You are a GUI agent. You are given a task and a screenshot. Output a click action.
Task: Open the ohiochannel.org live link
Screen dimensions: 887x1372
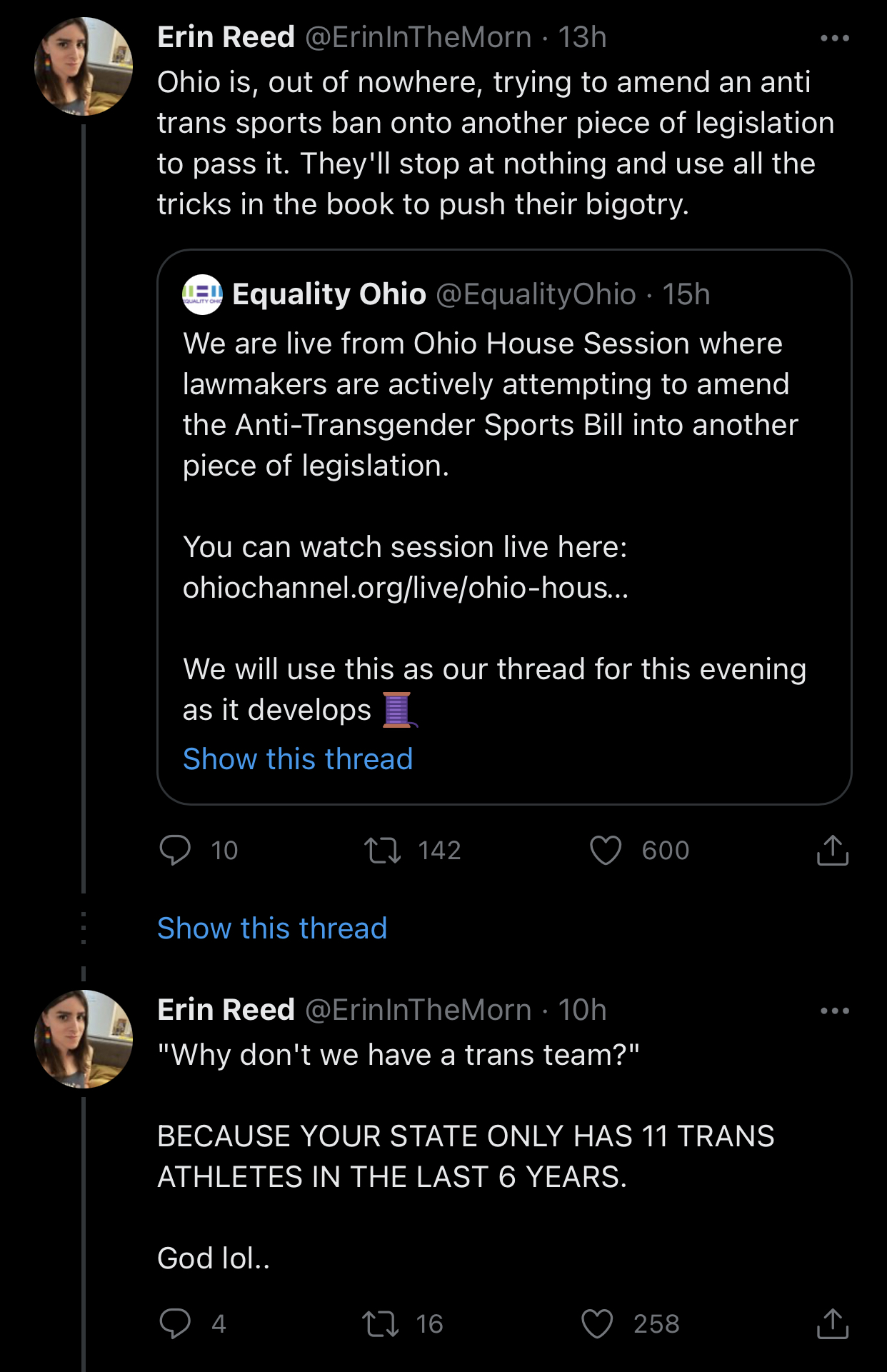405,588
